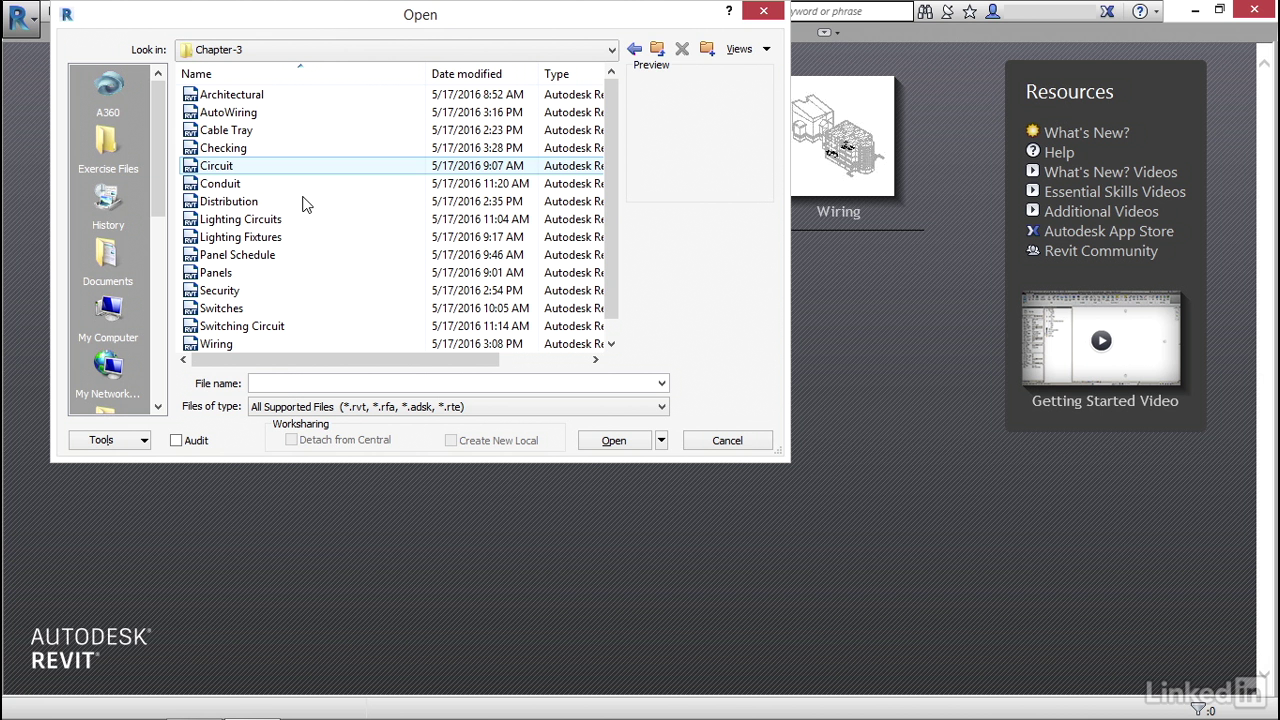
Task: Expand the File name dropdown arrow
Action: click(x=661, y=383)
